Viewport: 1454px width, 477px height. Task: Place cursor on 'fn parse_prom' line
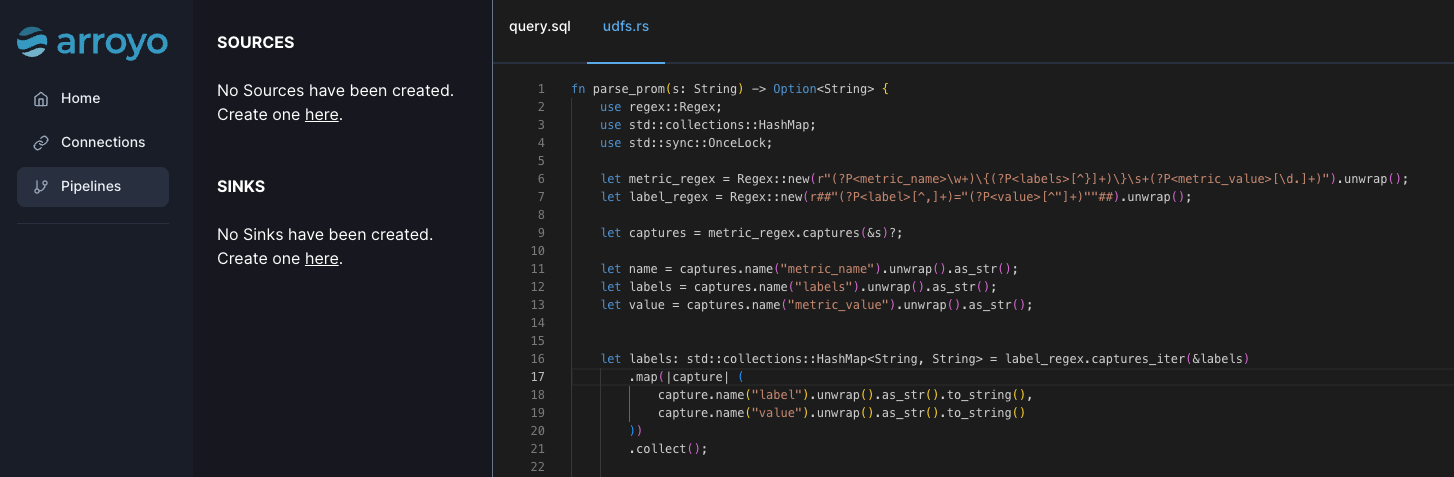click(730, 89)
